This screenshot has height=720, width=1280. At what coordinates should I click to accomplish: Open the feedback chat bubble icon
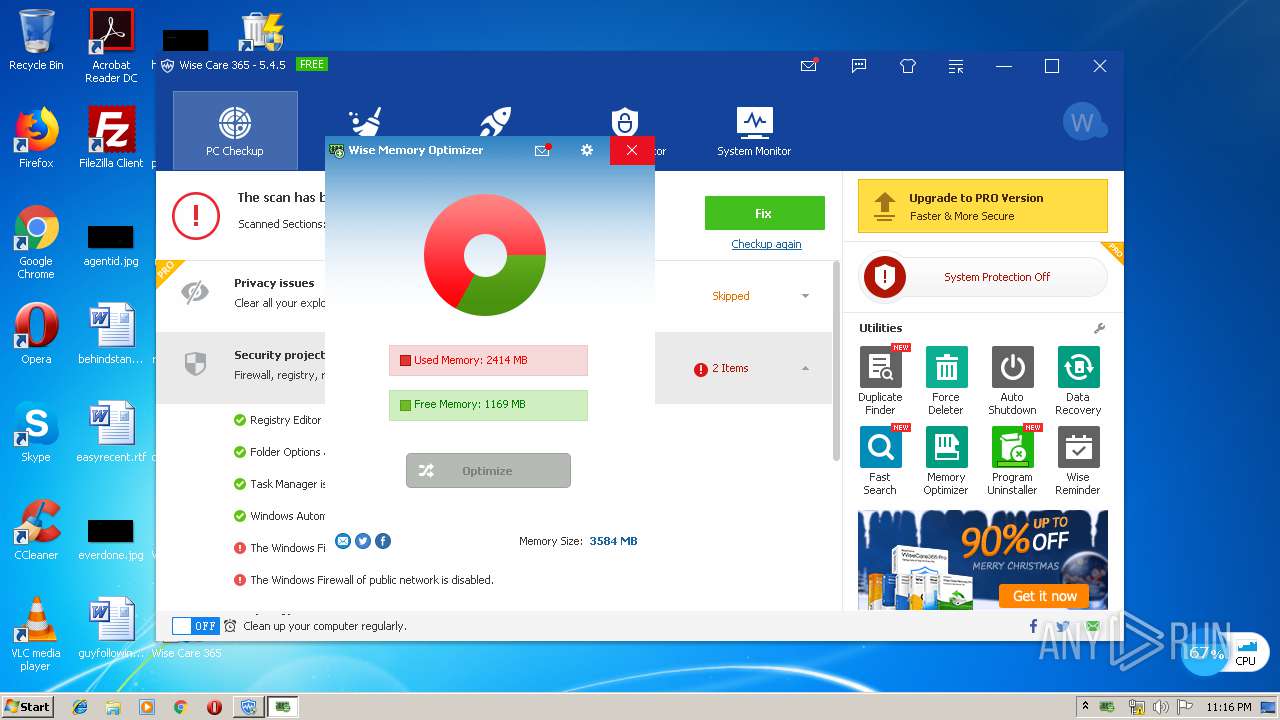click(x=859, y=66)
